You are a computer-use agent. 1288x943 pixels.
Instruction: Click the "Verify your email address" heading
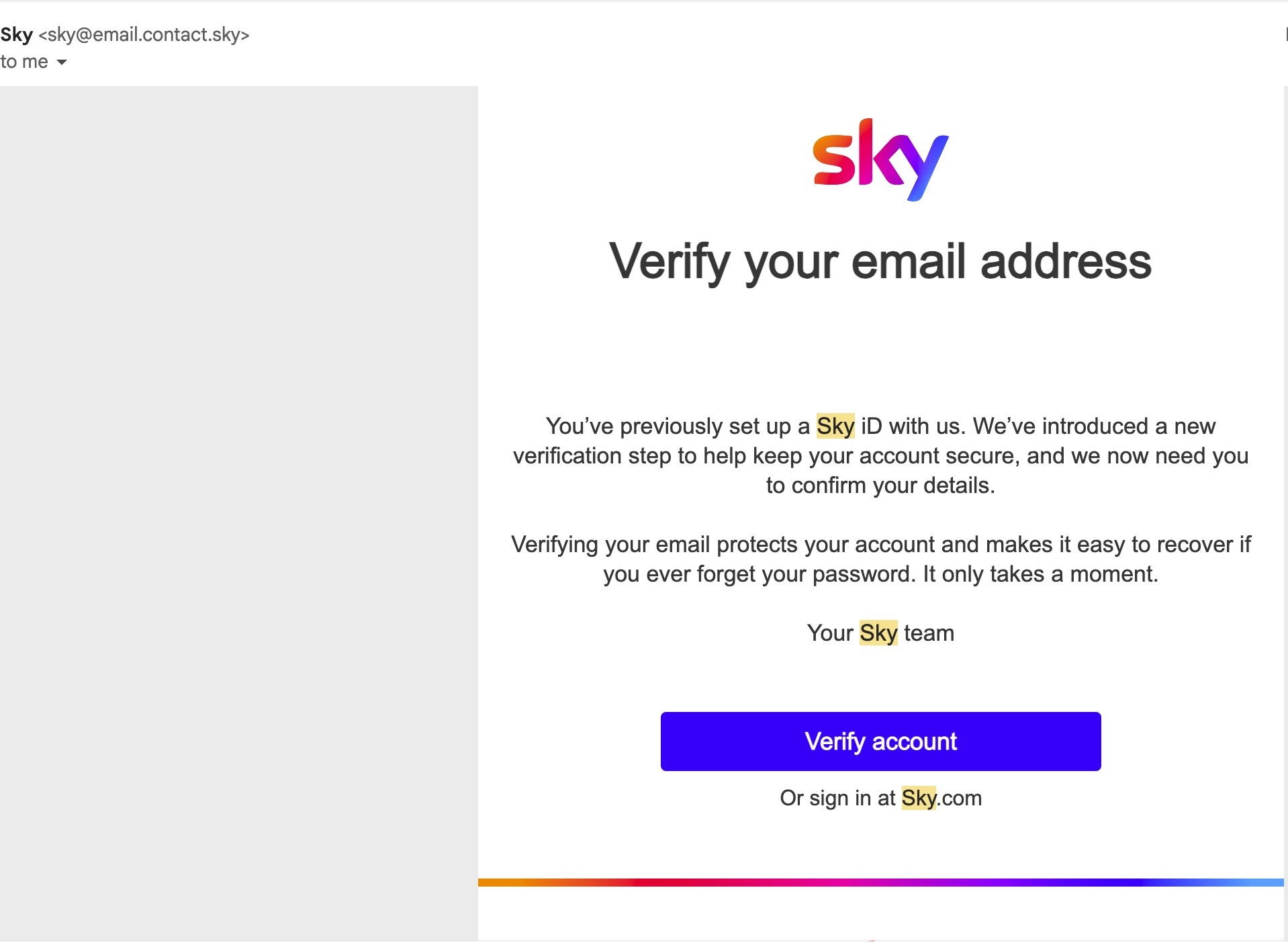tap(880, 261)
